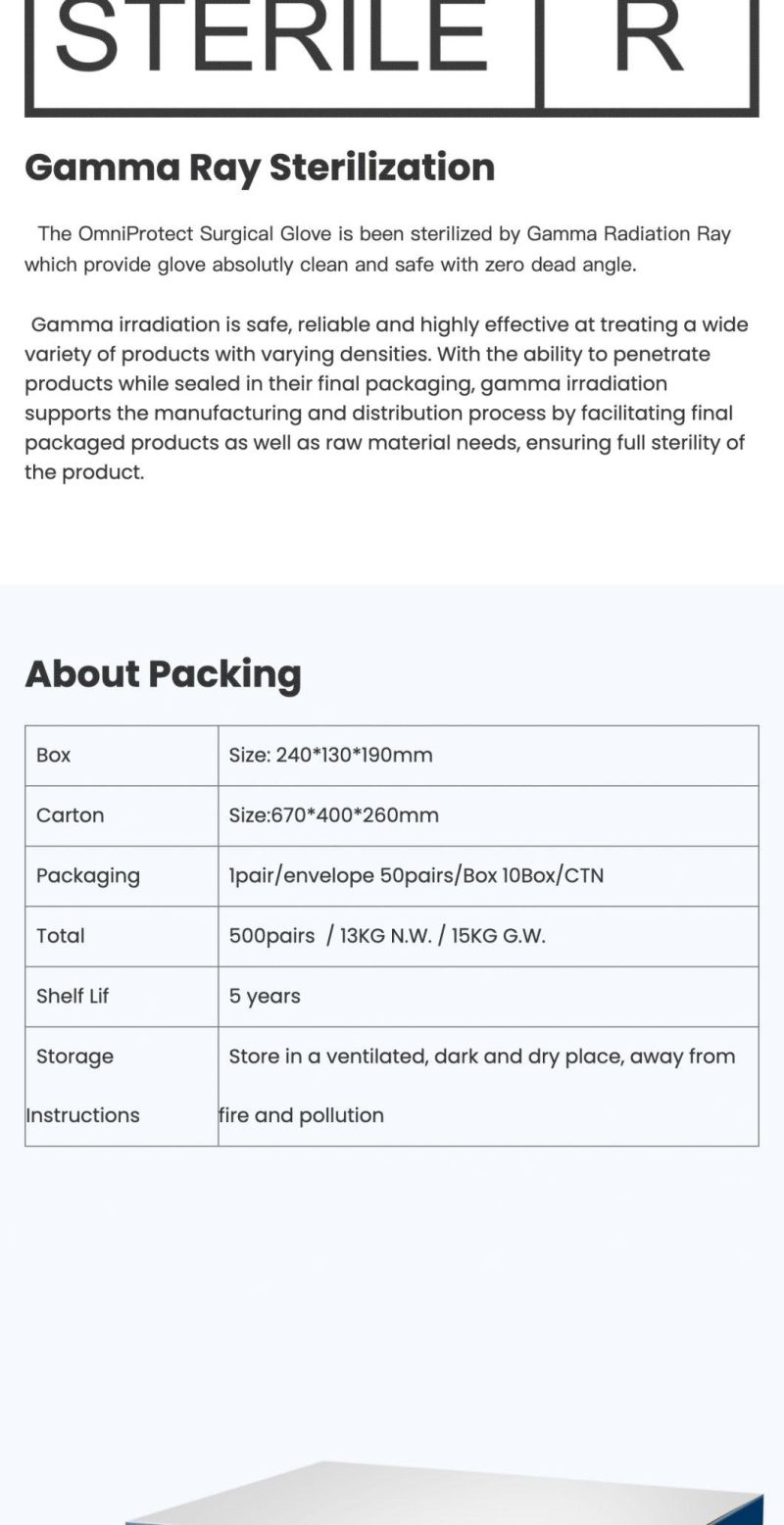784x1525 pixels.
Task: Click the Carton label cell
Action: [122, 815]
